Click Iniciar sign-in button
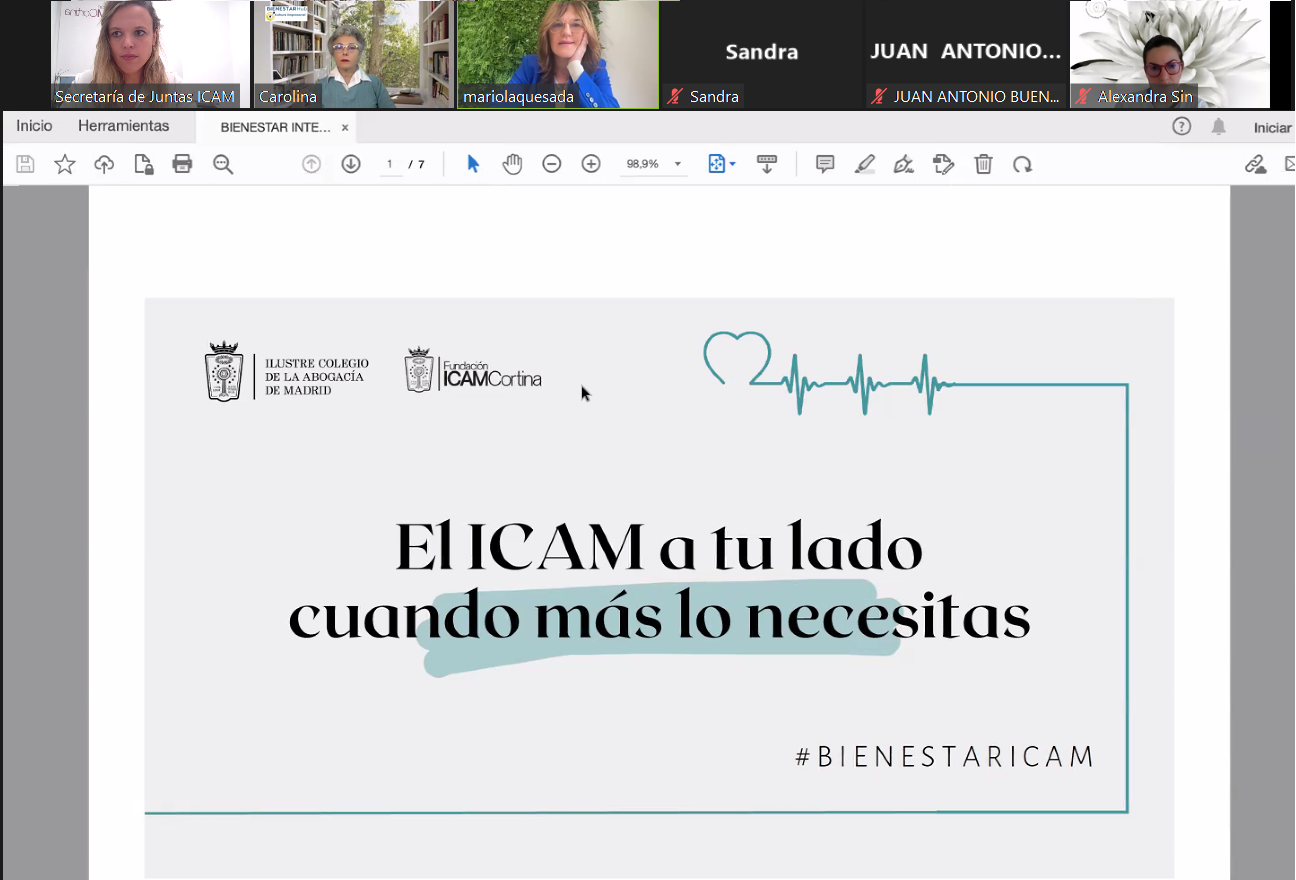 click(1272, 127)
